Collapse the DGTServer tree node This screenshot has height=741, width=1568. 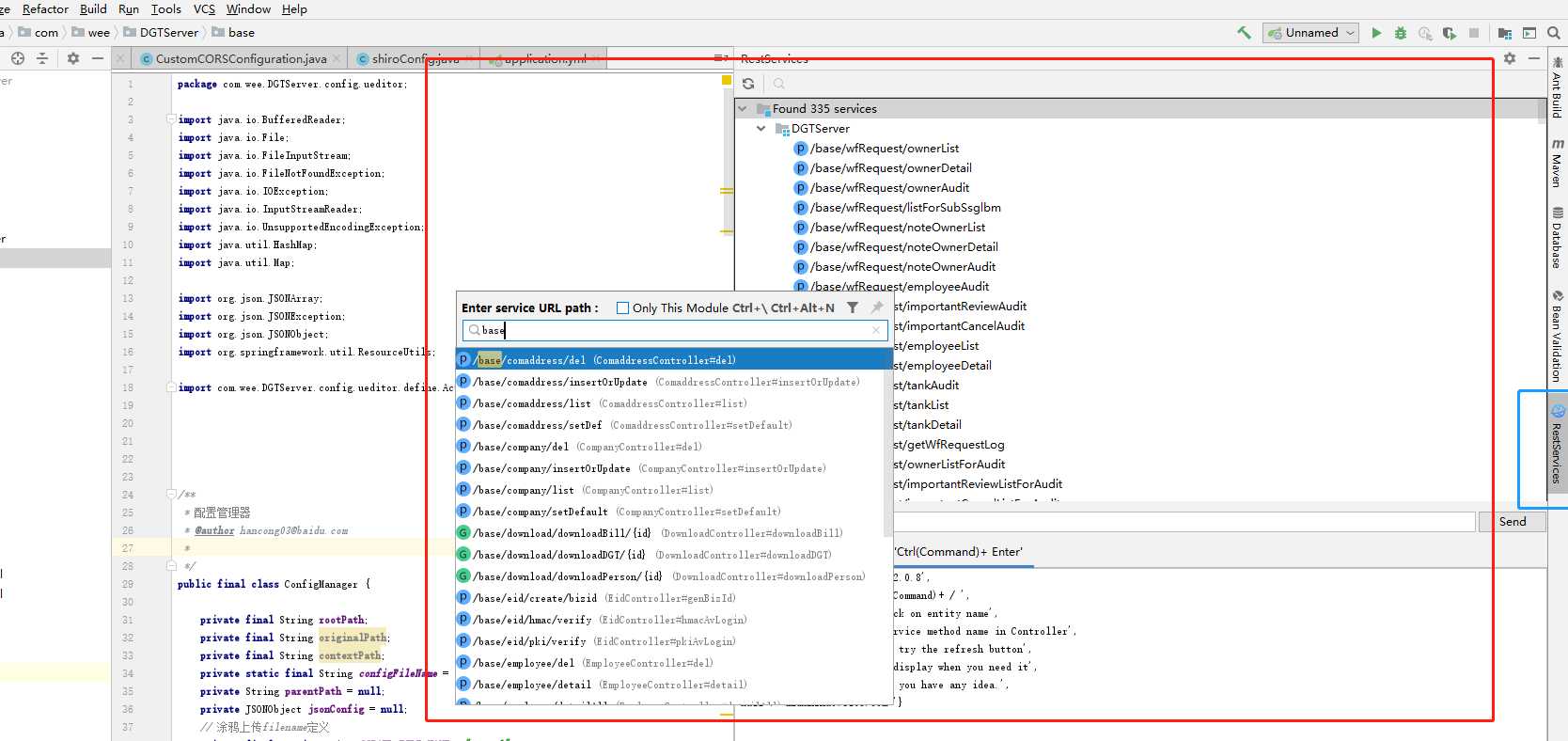pyautogui.click(x=761, y=129)
